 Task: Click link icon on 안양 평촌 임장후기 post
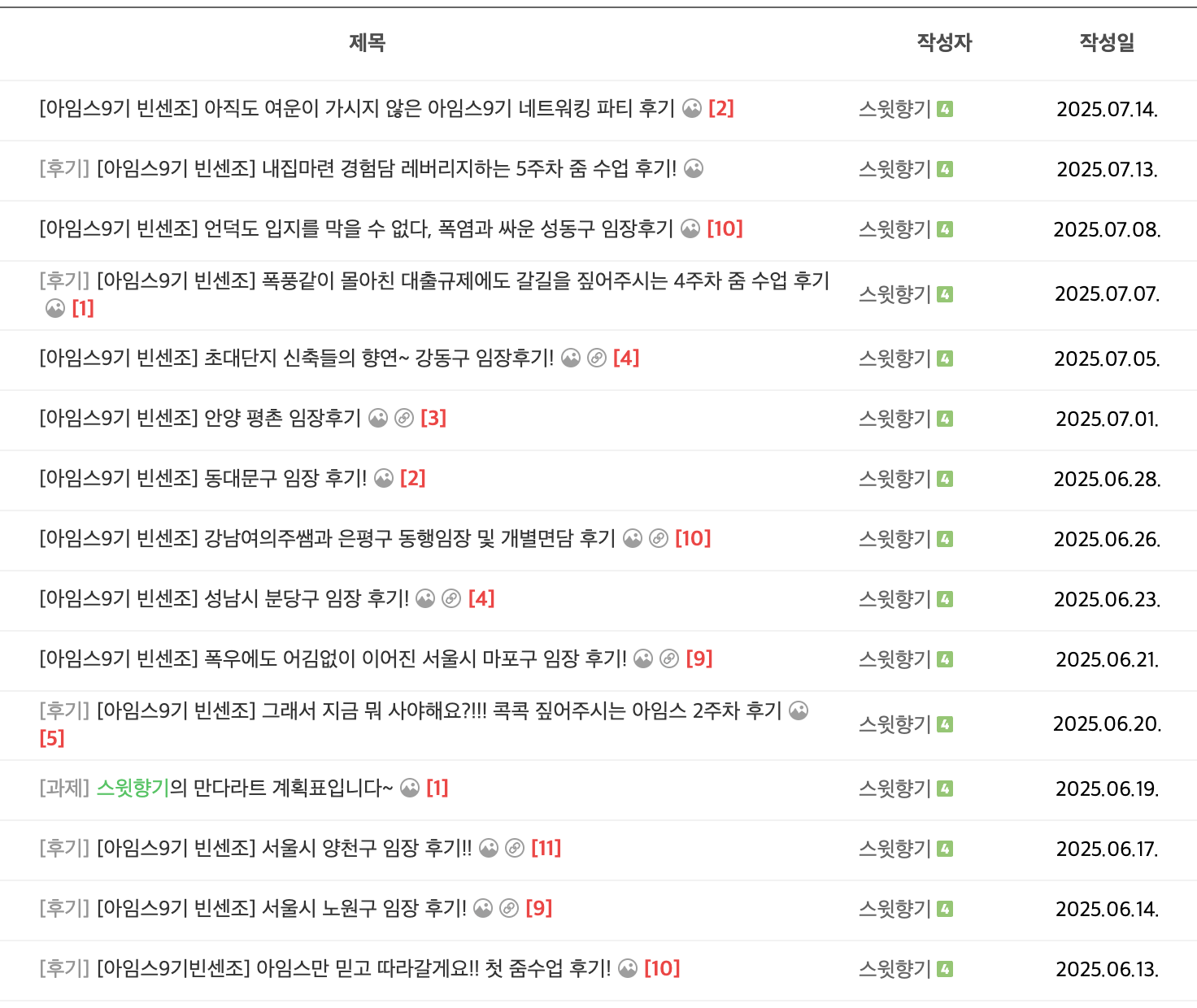click(404, 418)
